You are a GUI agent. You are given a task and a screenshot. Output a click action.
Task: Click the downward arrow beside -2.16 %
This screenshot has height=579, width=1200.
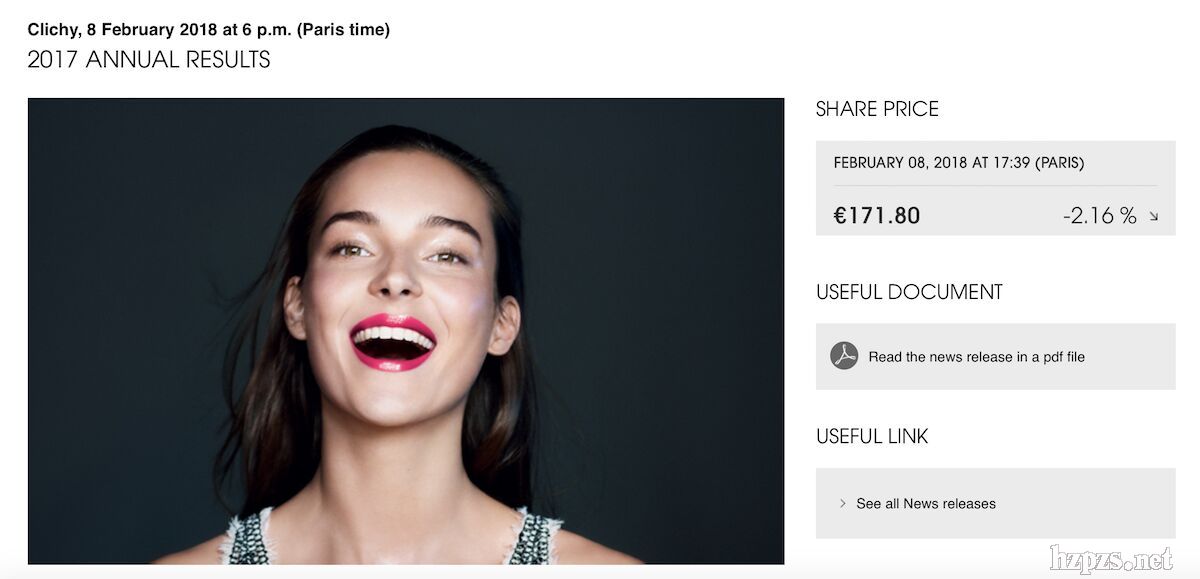coord(1153,216)
